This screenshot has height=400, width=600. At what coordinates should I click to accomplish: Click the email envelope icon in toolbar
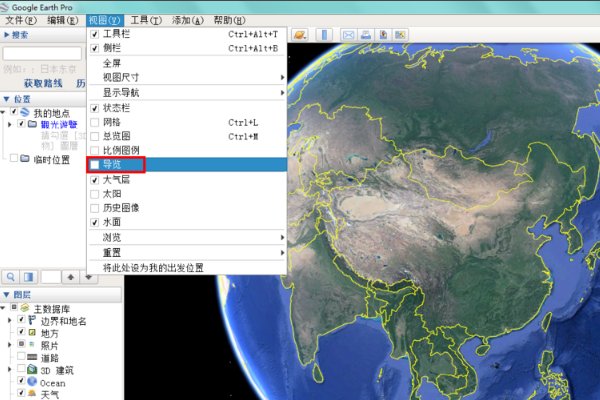348,35
